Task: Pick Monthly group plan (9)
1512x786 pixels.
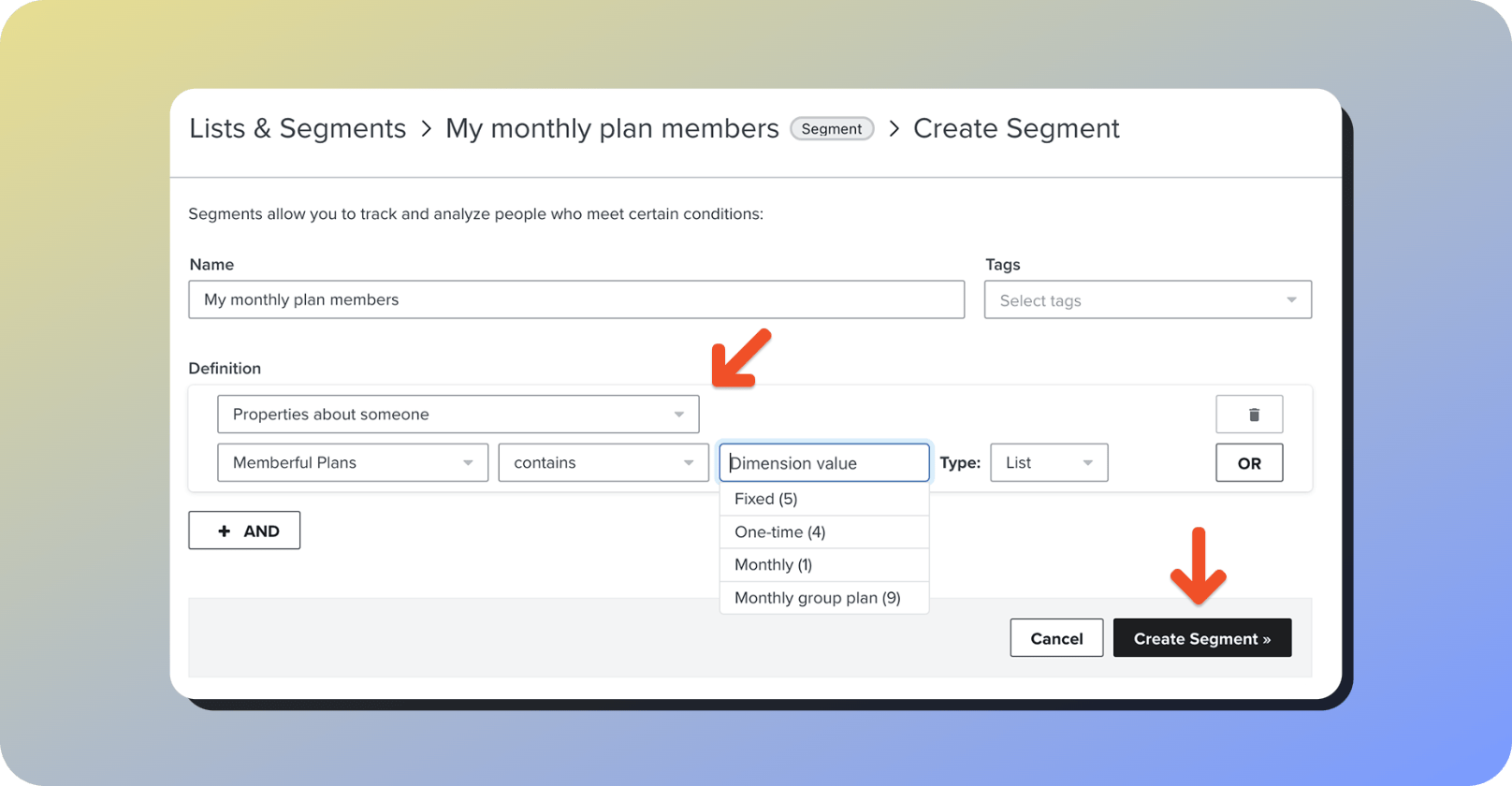Action: click(x=817, y=598)
